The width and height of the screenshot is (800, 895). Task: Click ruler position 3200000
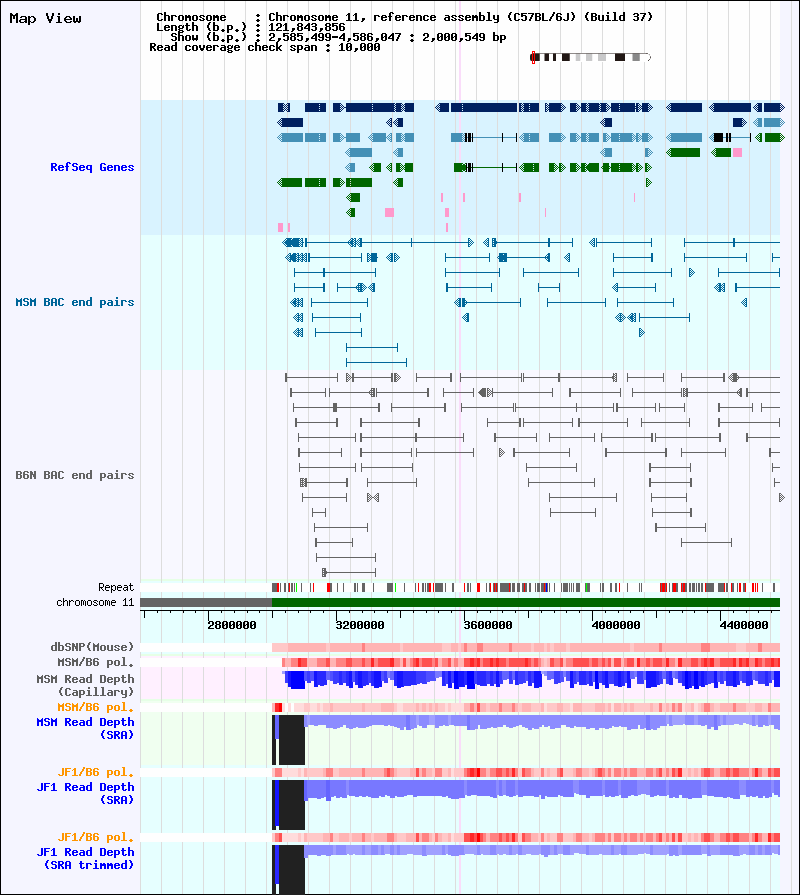coord(359,625)
